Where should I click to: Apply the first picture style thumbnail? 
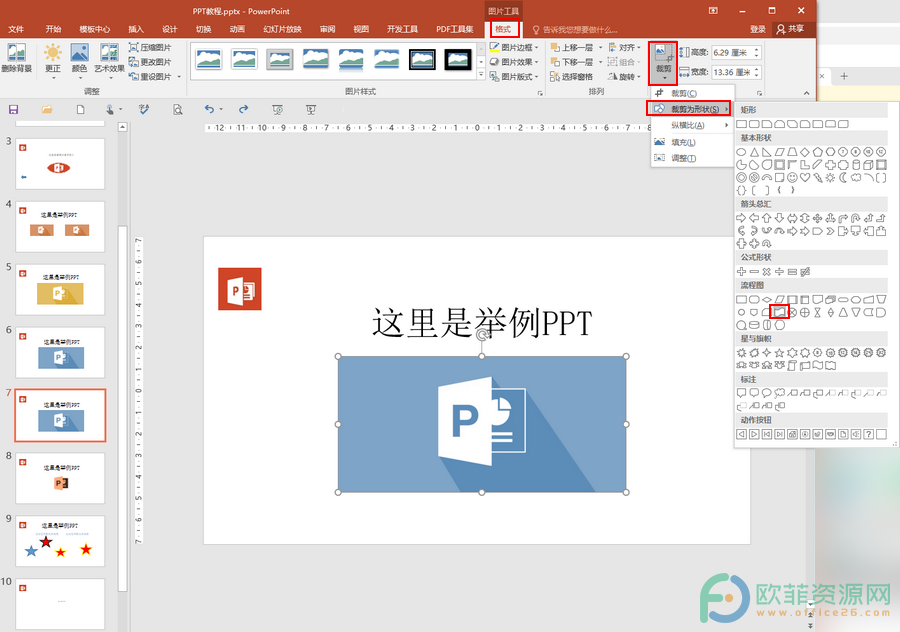tap(208, 59)
